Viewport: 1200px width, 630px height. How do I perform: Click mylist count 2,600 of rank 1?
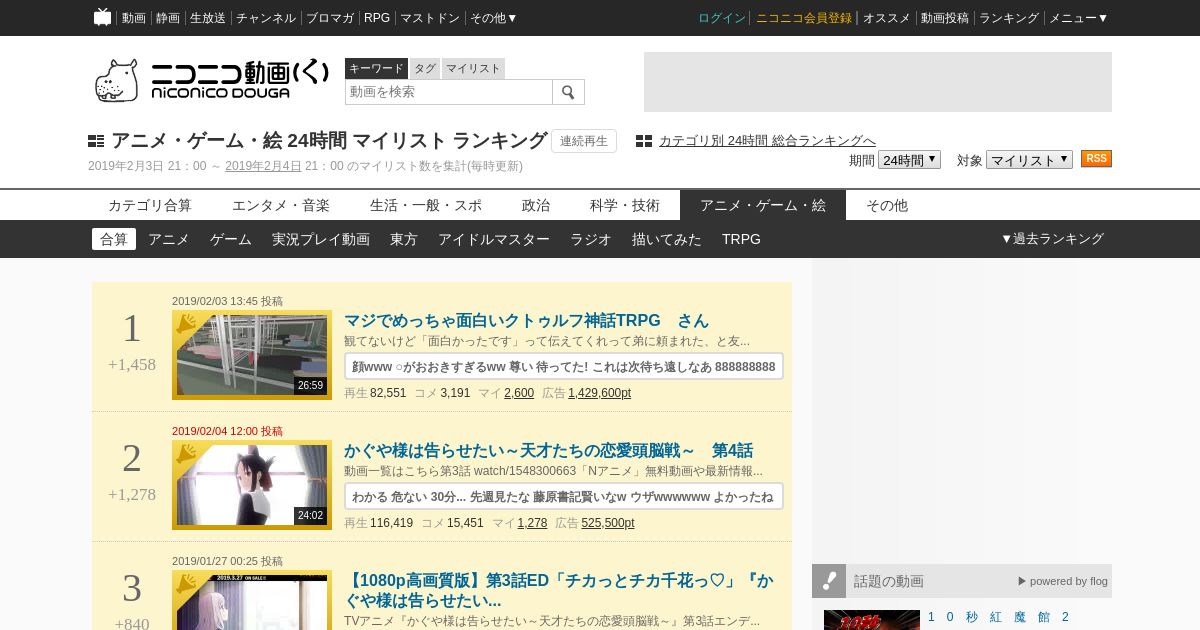[x=519, y=393]
